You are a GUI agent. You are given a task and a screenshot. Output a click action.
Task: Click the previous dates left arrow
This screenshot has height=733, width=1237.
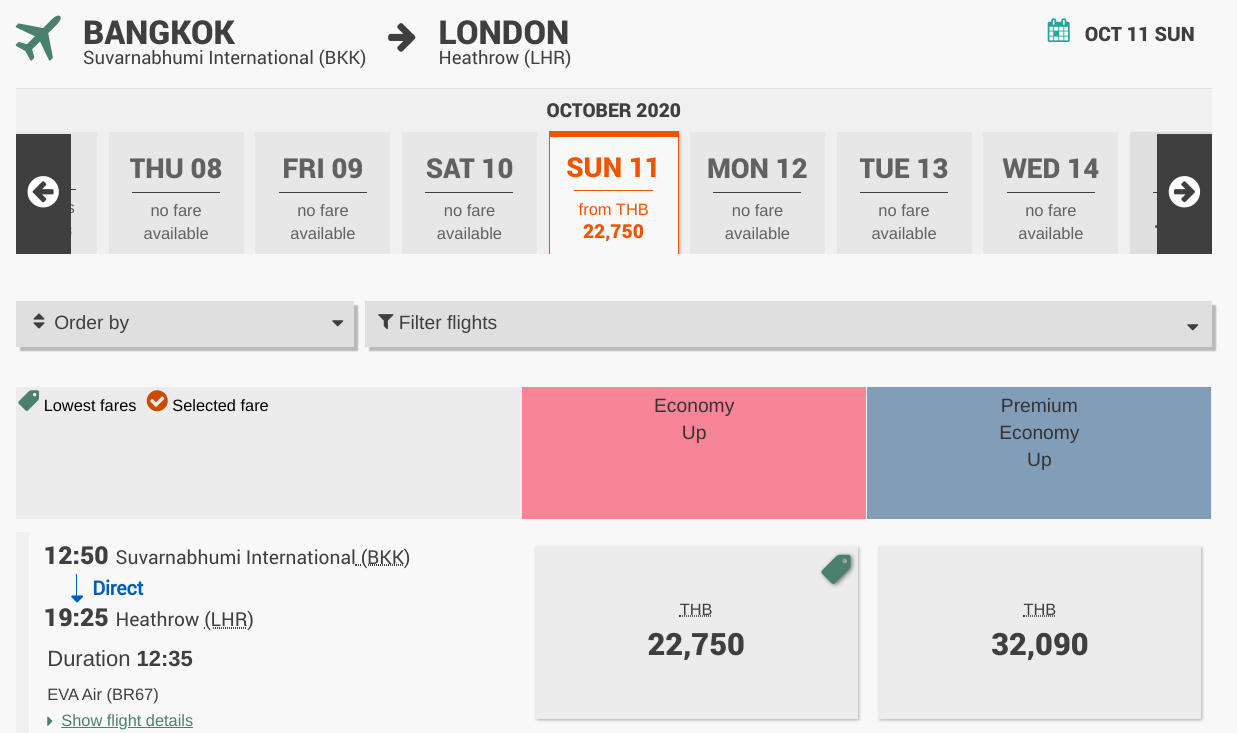43,192
